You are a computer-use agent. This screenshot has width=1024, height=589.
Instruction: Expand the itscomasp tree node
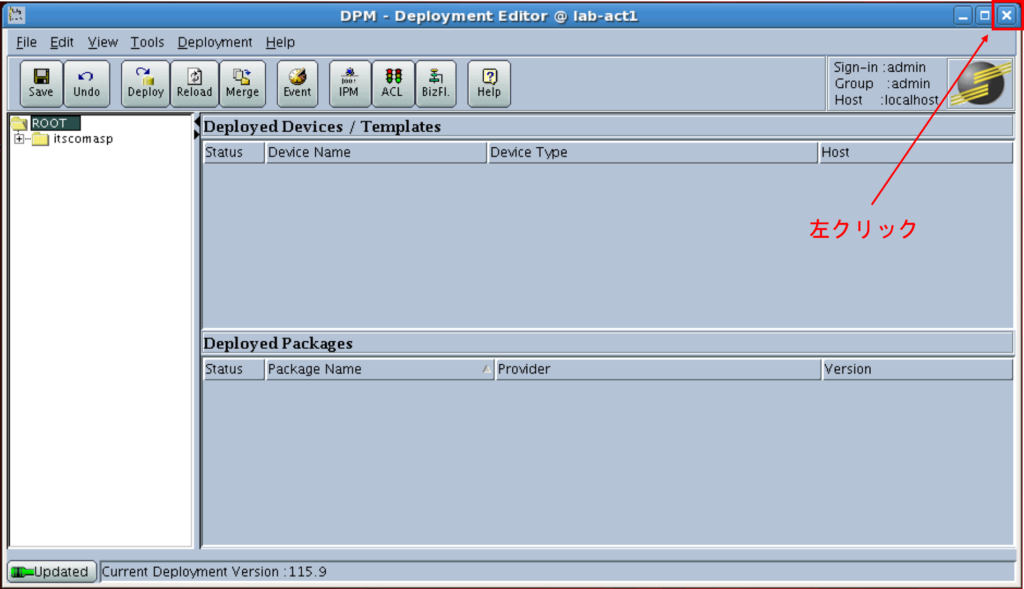click(19, 138)
